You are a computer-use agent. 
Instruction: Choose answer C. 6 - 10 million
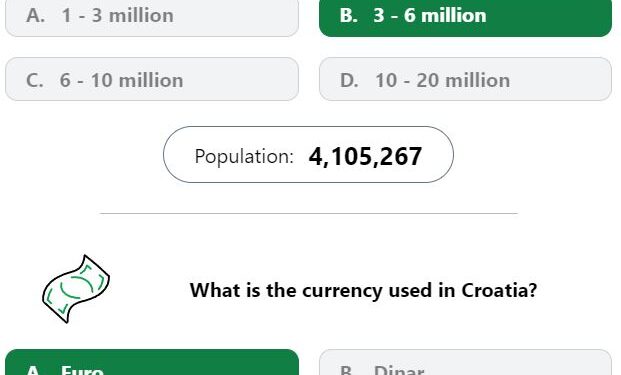152,79
